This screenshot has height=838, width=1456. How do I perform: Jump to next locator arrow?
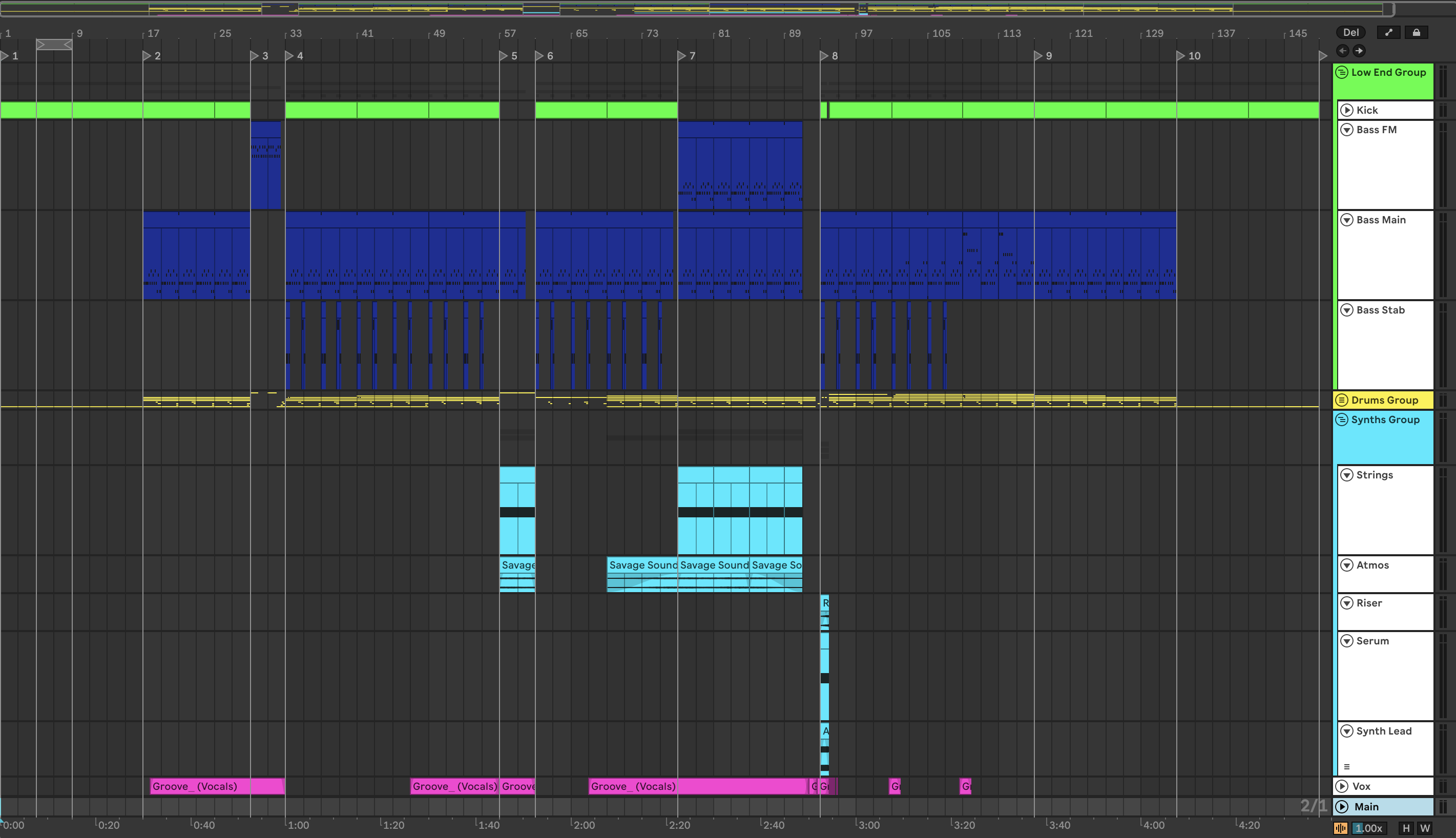tap(1359, 51)
